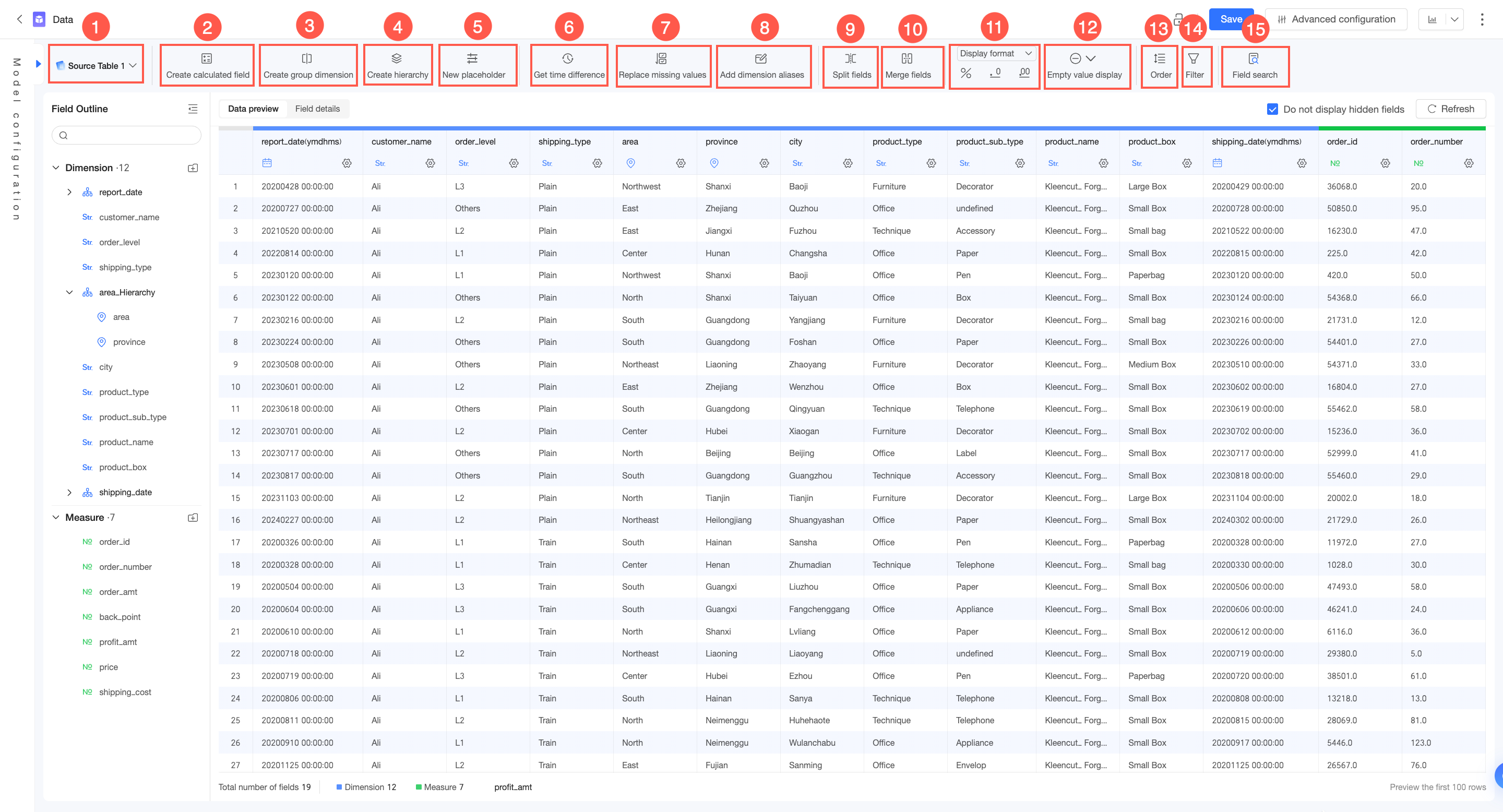Open settings gear for customer_name column
This screenshot has height=812, width=1503.
430,163
